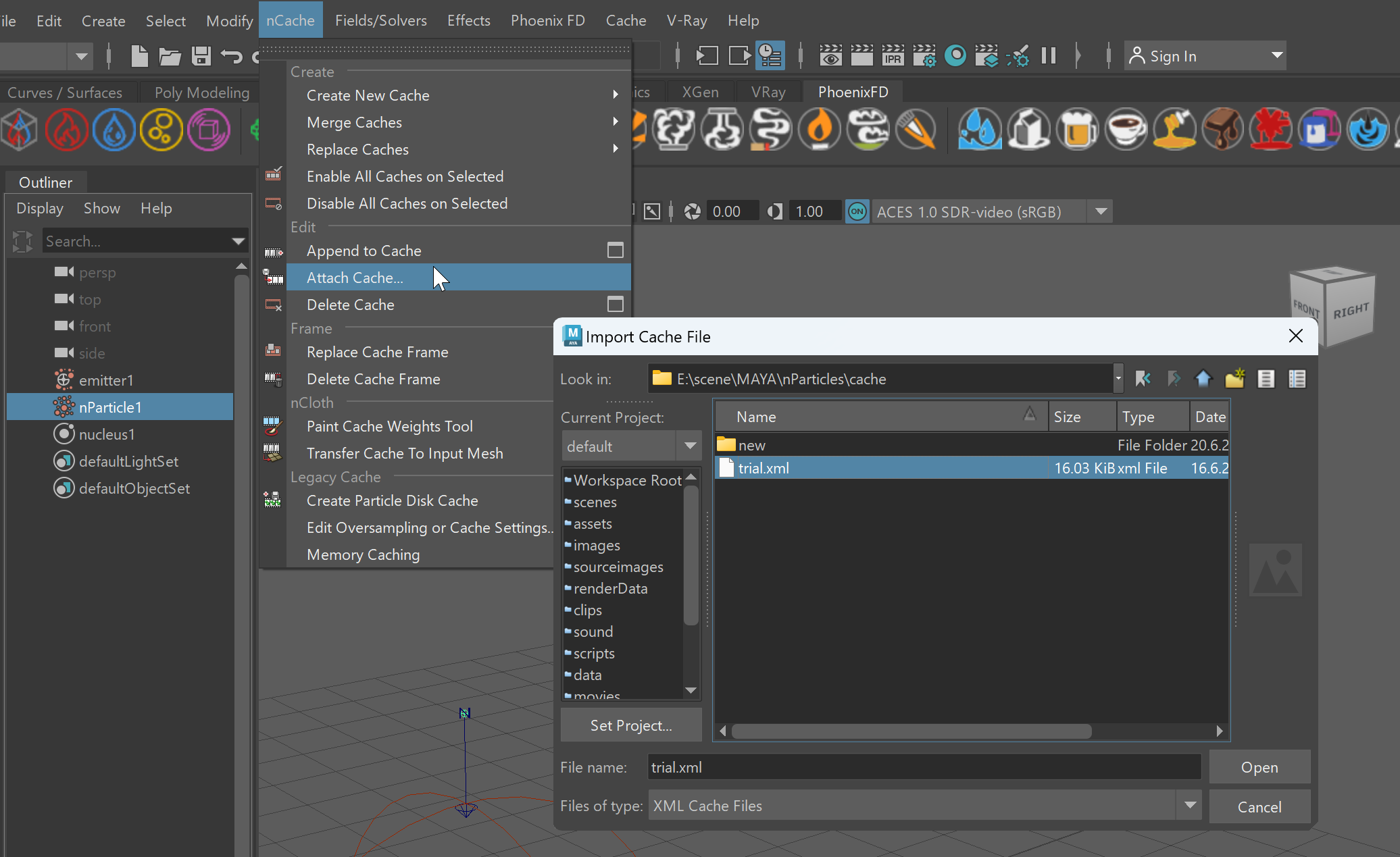Click the Open button
The image size is (1400, 857).
tap(1259, 767)
